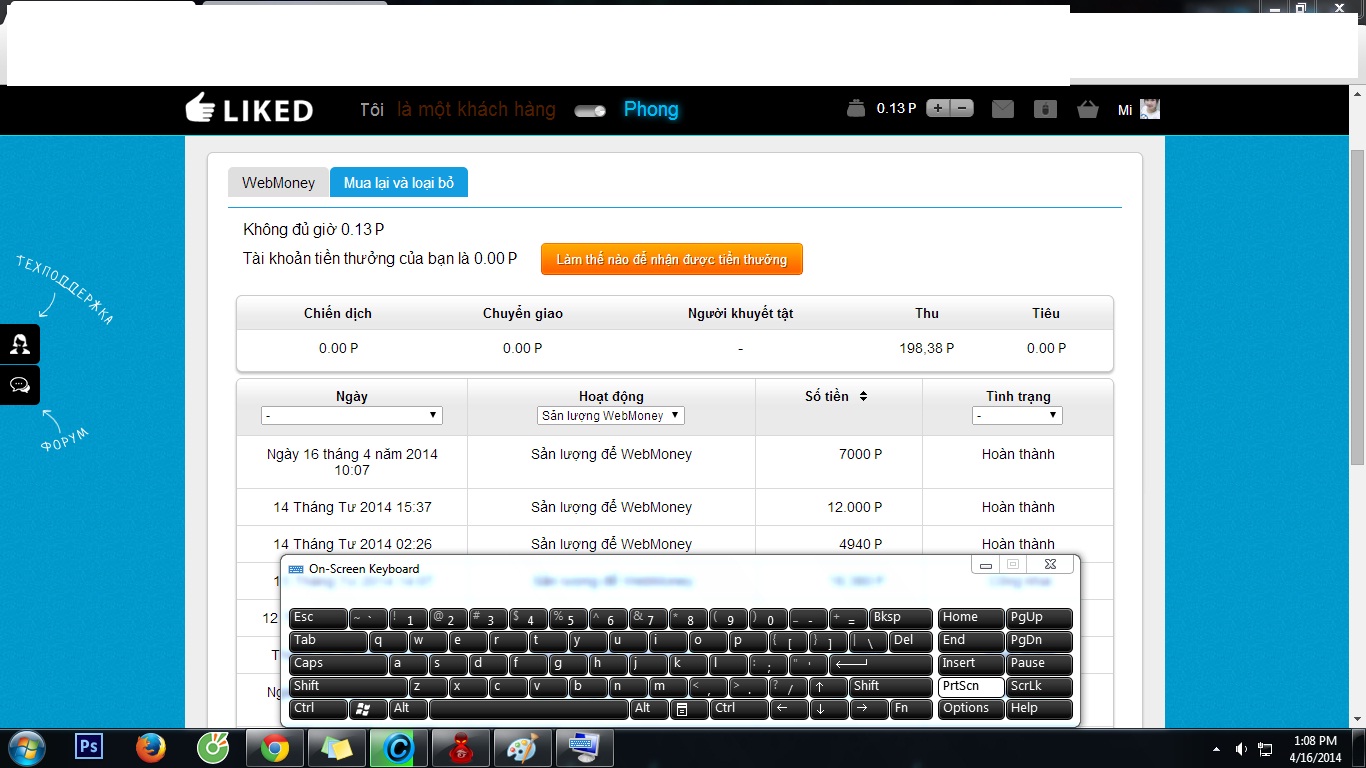
Task: Show hidden system tray icons
Action: pyautogui.click(x=1216, y=748)
